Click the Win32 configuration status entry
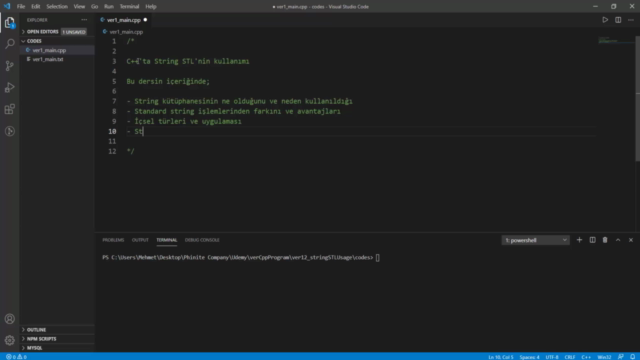 (604, 357)
